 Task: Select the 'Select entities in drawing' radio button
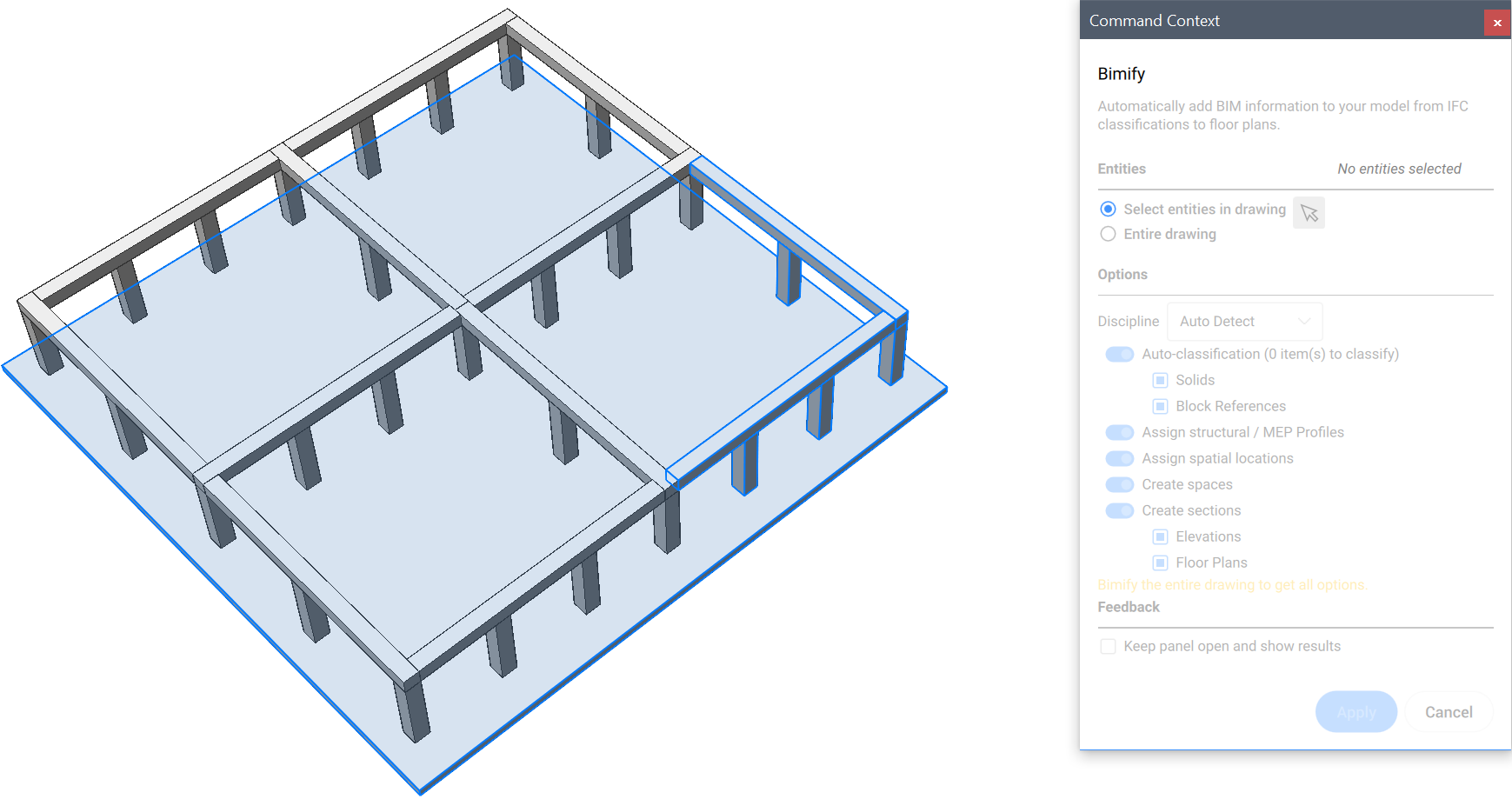tap(1107, 209)
